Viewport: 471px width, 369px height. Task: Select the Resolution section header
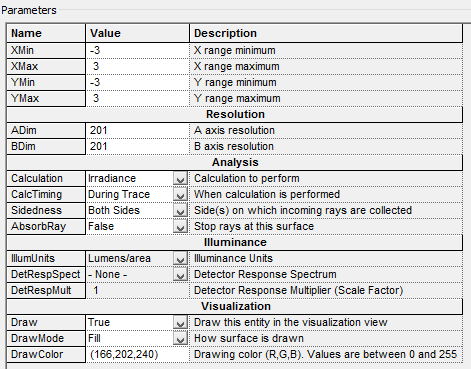[x=235, y=114]
